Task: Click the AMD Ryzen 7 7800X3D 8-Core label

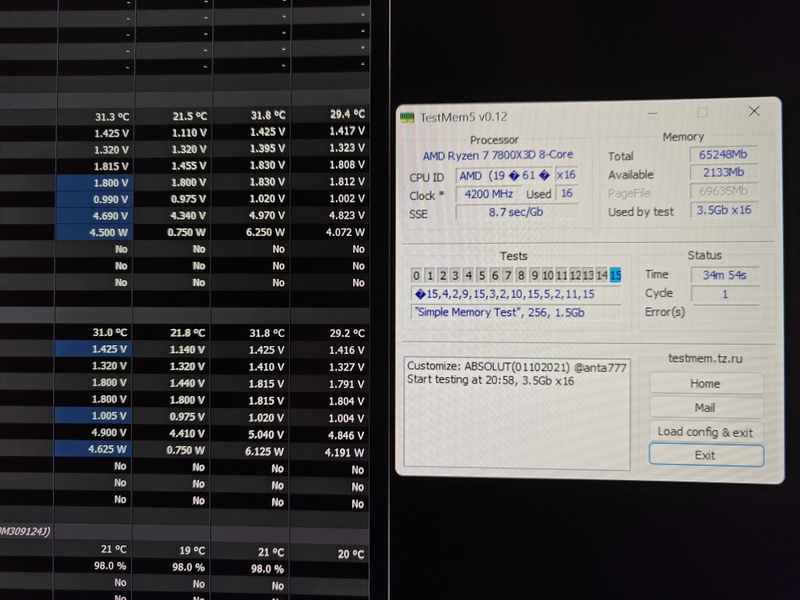Action: coord(497,155)
